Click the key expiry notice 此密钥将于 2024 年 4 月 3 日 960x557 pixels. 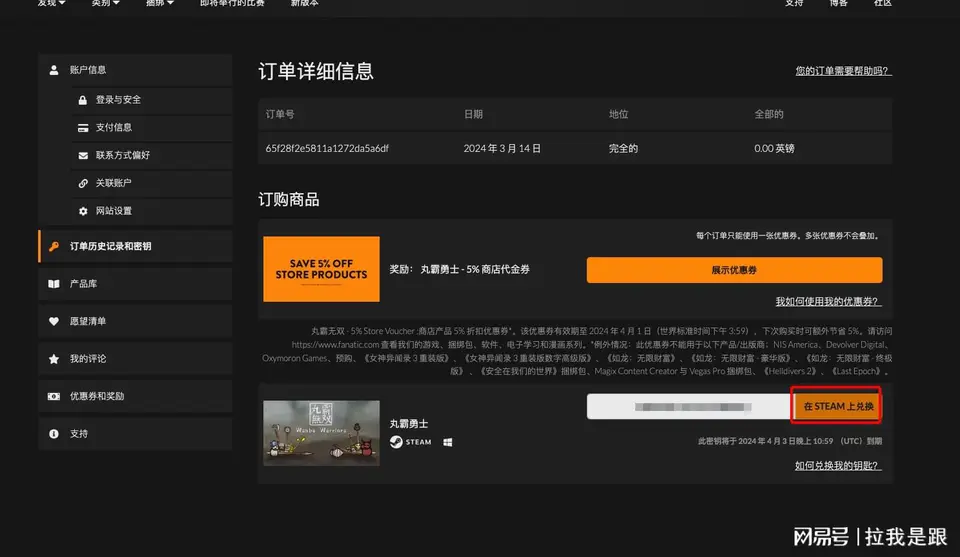[790, 441]
